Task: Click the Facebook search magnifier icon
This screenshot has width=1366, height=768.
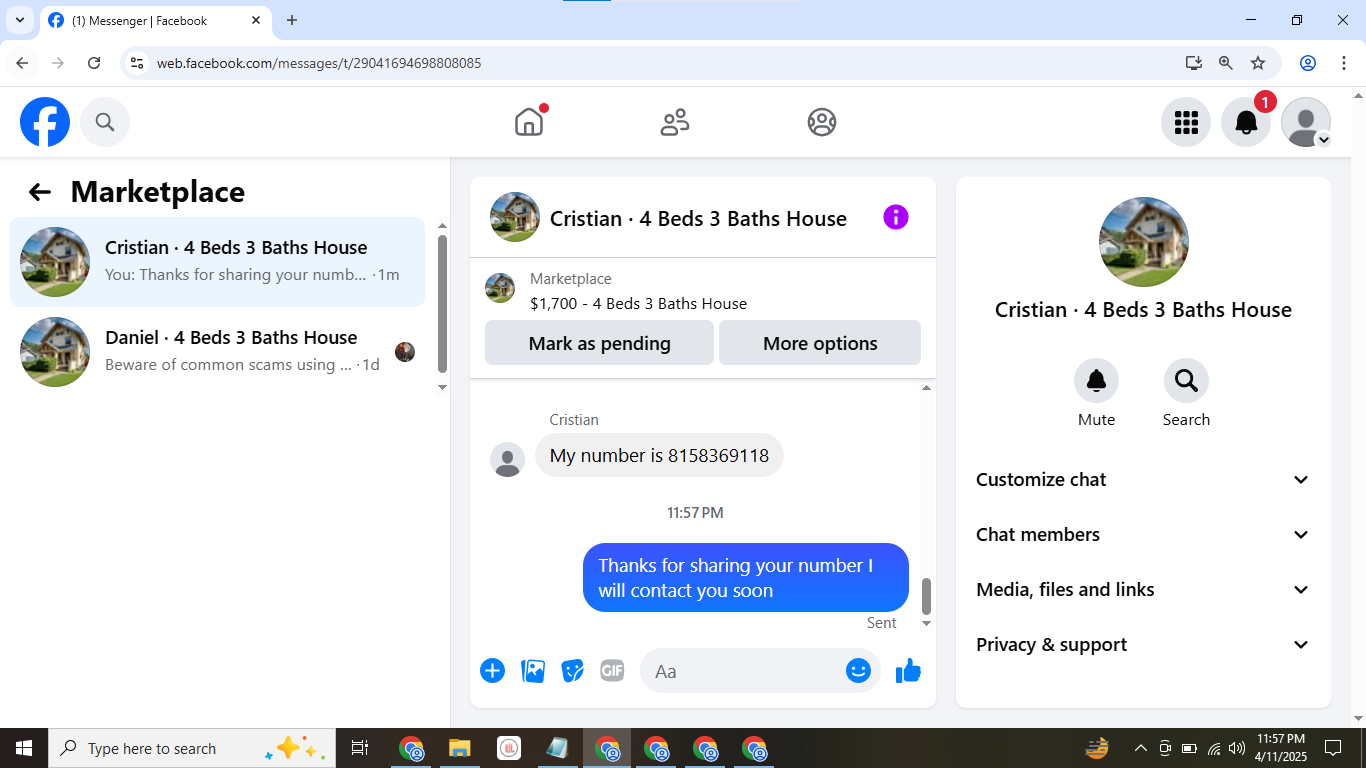Action: click(105, 122)
